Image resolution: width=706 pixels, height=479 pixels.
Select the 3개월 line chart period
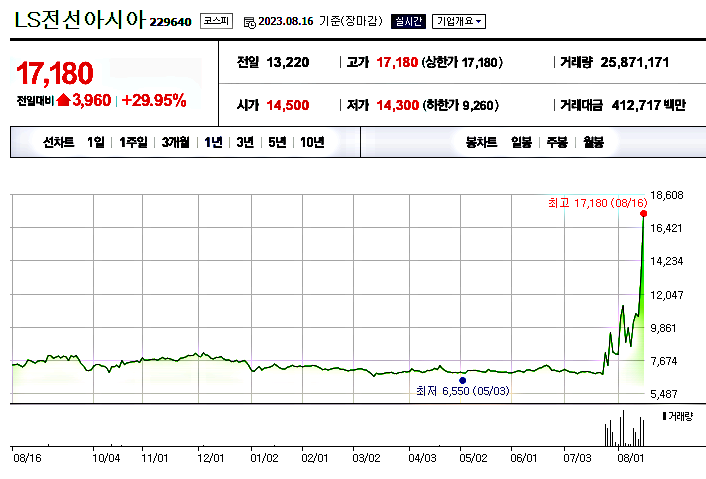(x=176, y=142)
